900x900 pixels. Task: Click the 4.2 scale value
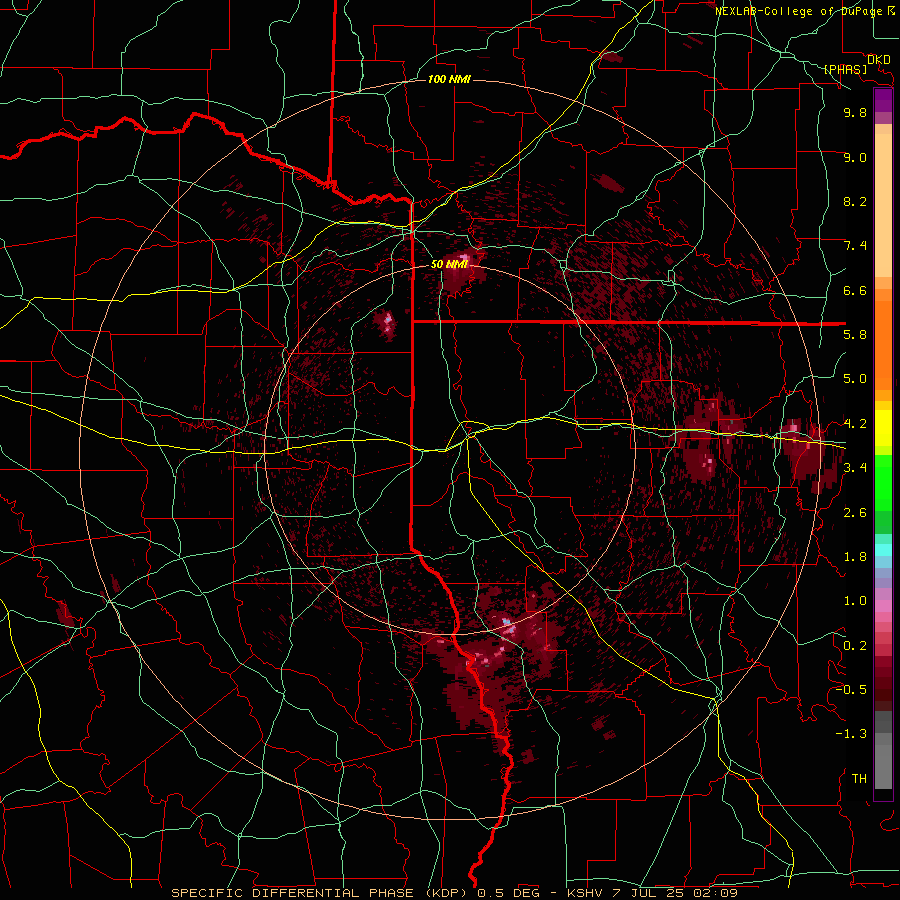855,424
